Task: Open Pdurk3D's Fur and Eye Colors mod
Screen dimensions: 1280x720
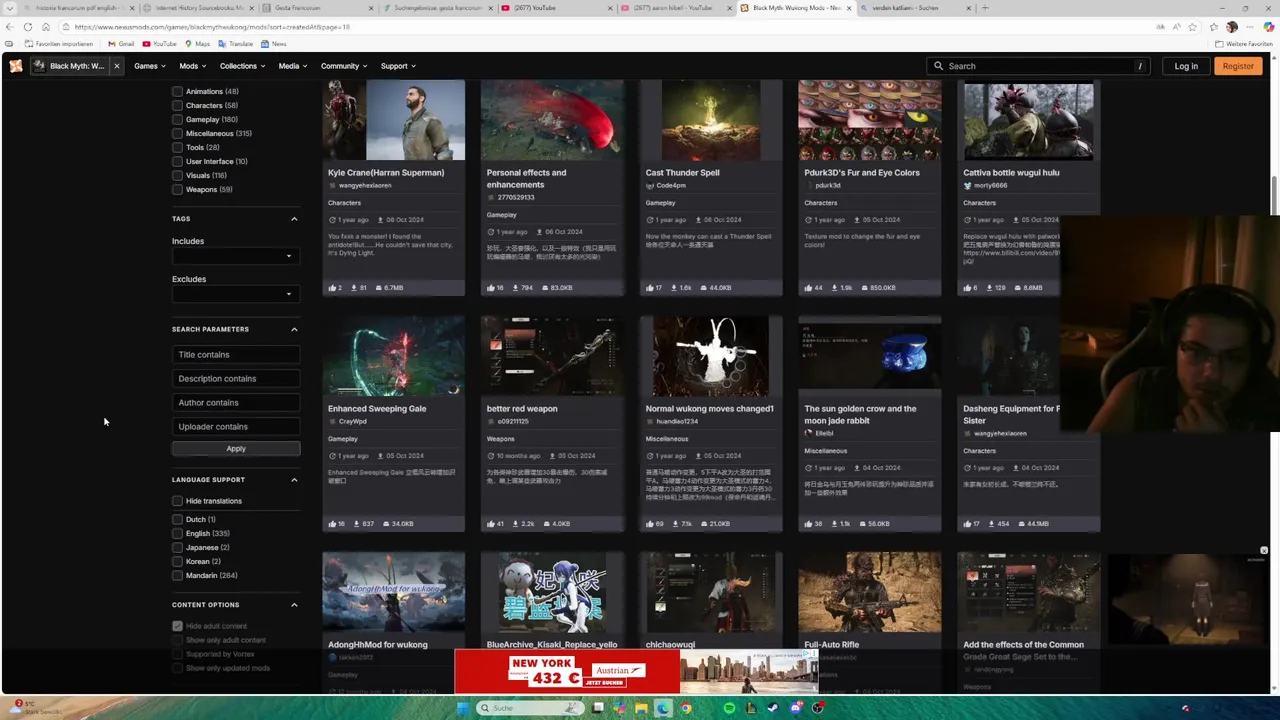Action: pos(862,173)
